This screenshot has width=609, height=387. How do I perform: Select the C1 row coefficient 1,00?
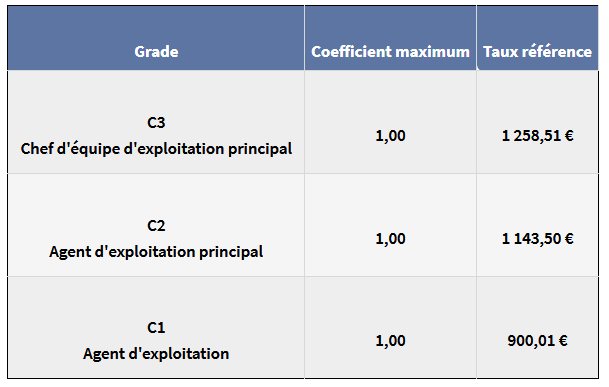390,341
